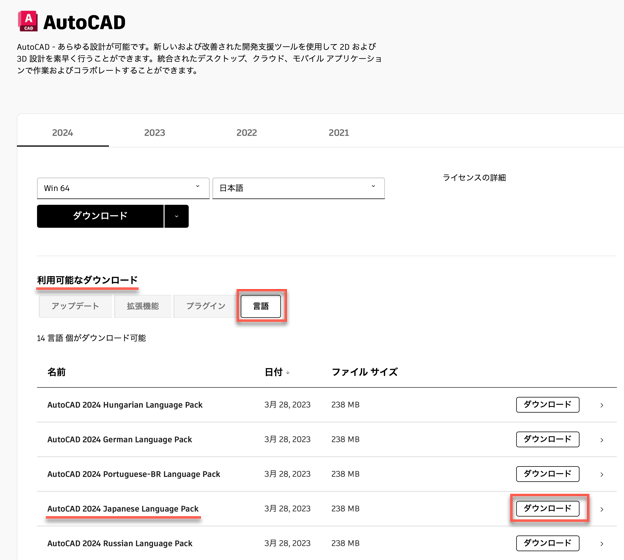The height and width of the screenshot is (560, 624).
Task: Expand details chevron for Portuguese-BR Language Pack
Action: (x=602, y=474)
